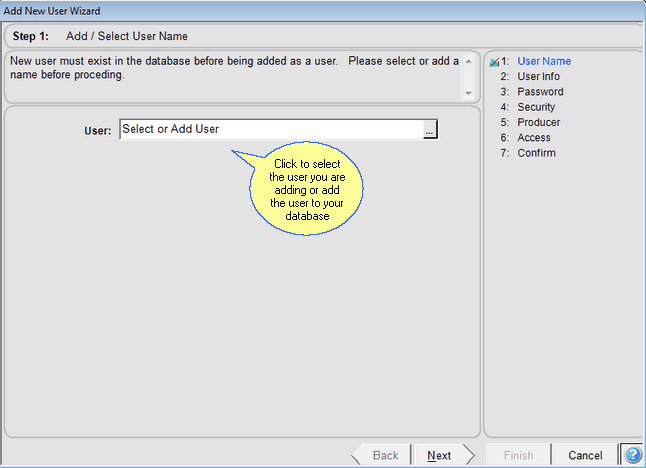646x468 pixels.
Task: Click the instruction text 'New user must exist'
Action: coord(234,68)
